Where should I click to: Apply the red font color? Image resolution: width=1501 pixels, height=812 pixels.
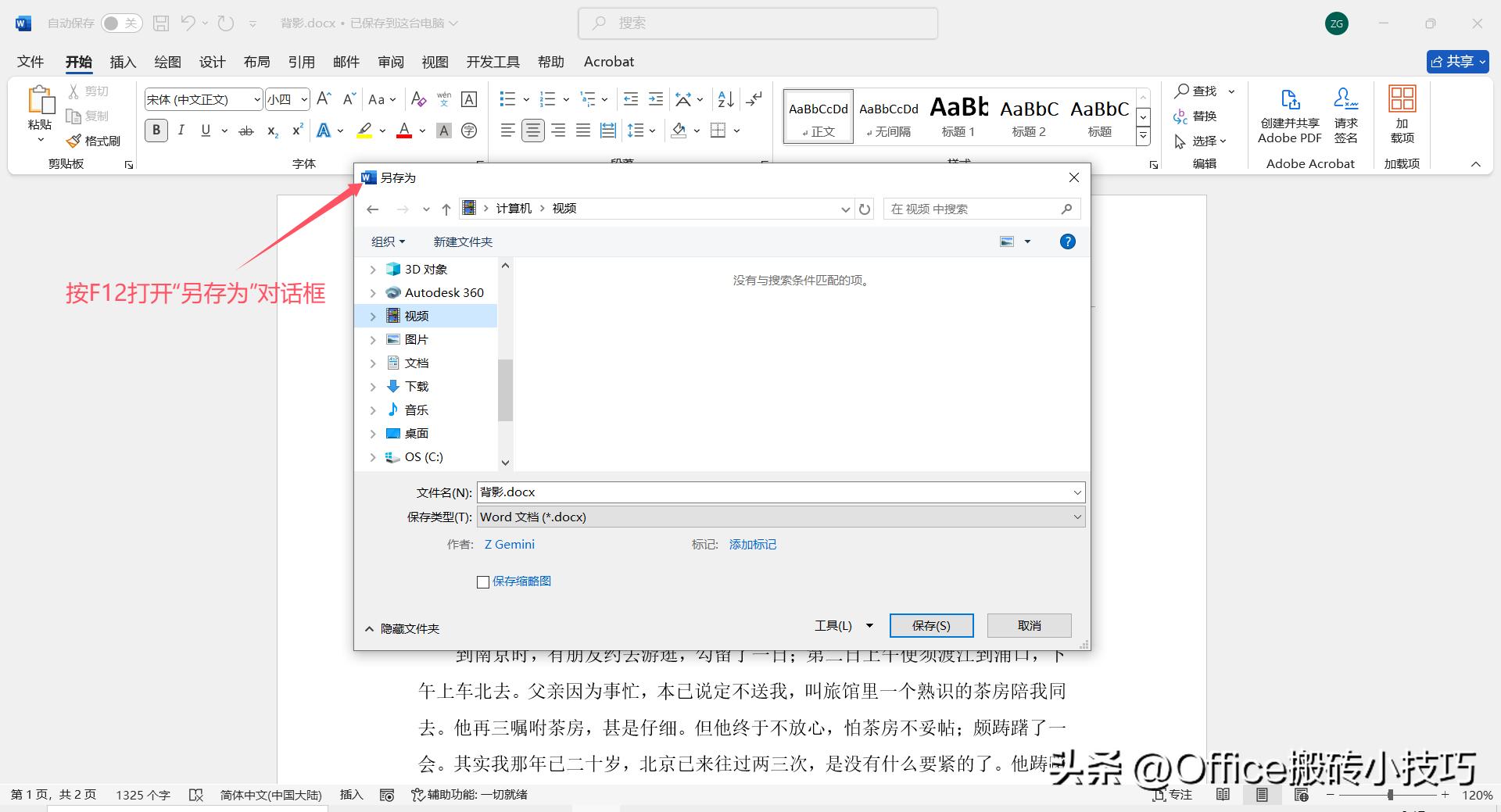tap(404, 131)
